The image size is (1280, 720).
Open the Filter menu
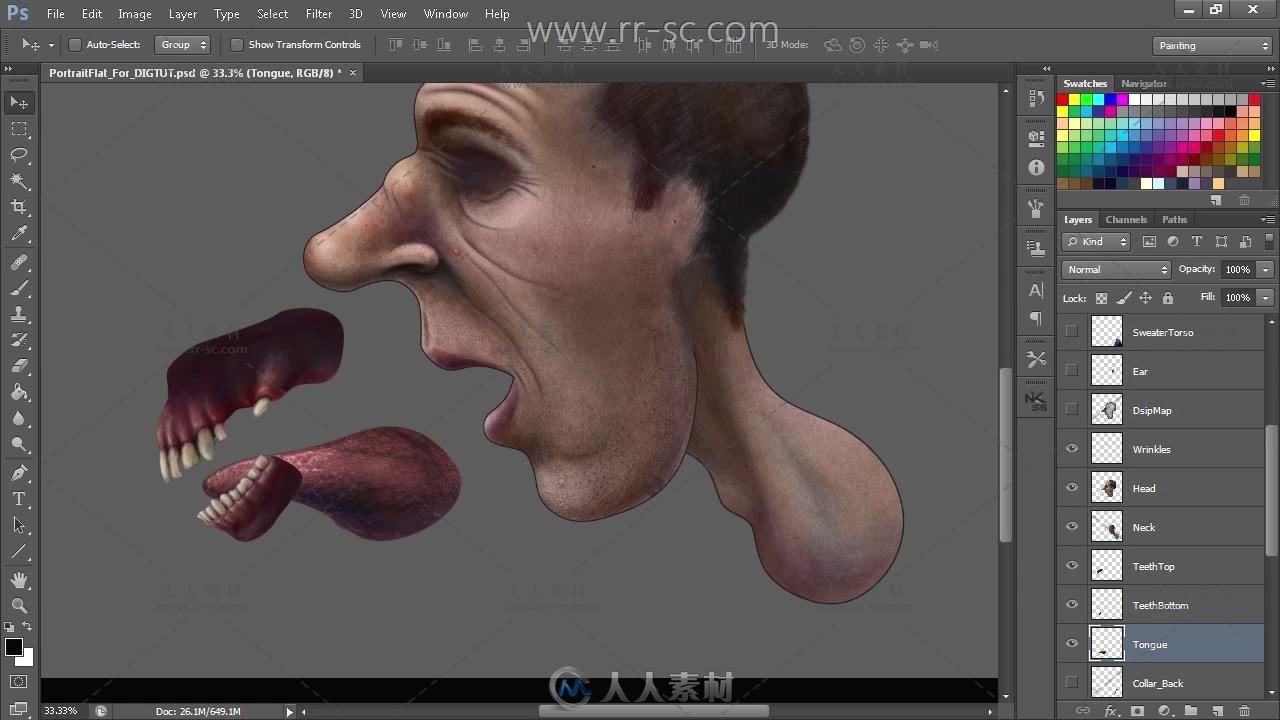click(319, 14)
